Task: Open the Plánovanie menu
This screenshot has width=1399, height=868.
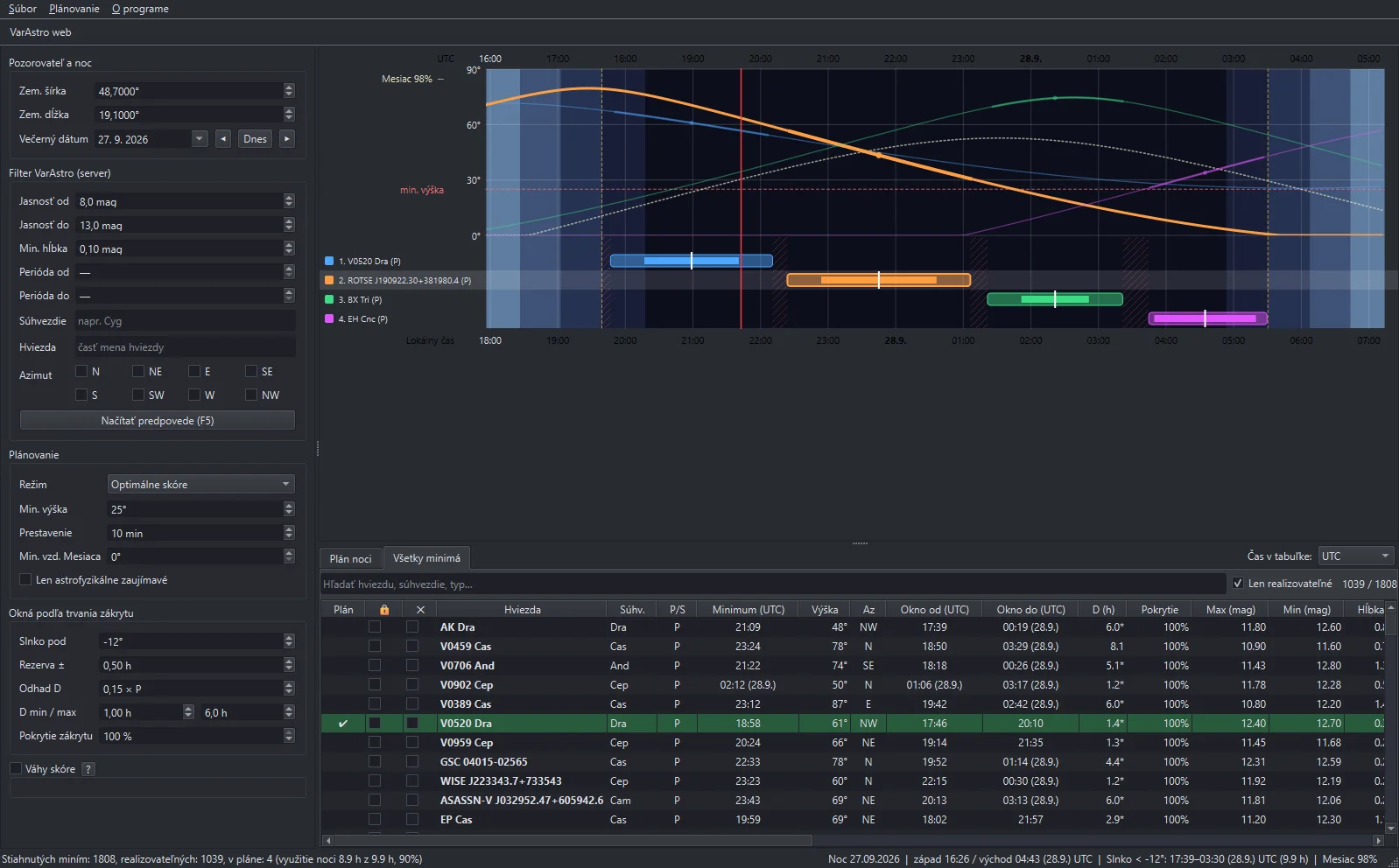Action: (x=74, y=9)
